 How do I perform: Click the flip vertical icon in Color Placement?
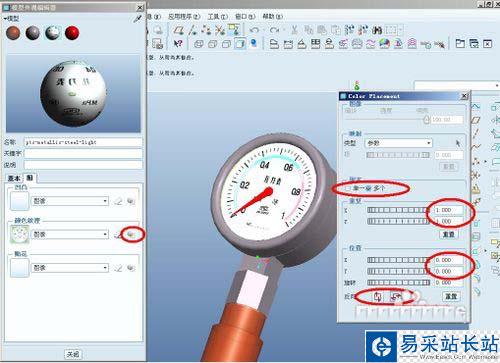378,296
